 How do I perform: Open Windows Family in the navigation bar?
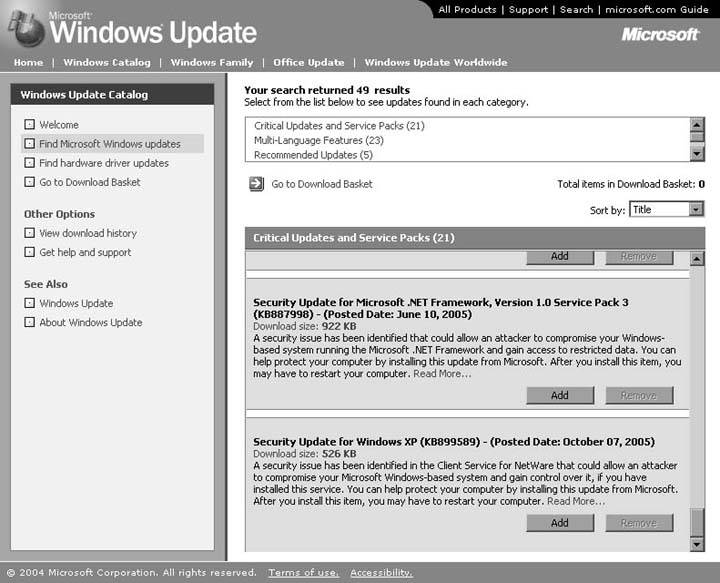pos(212,62)
